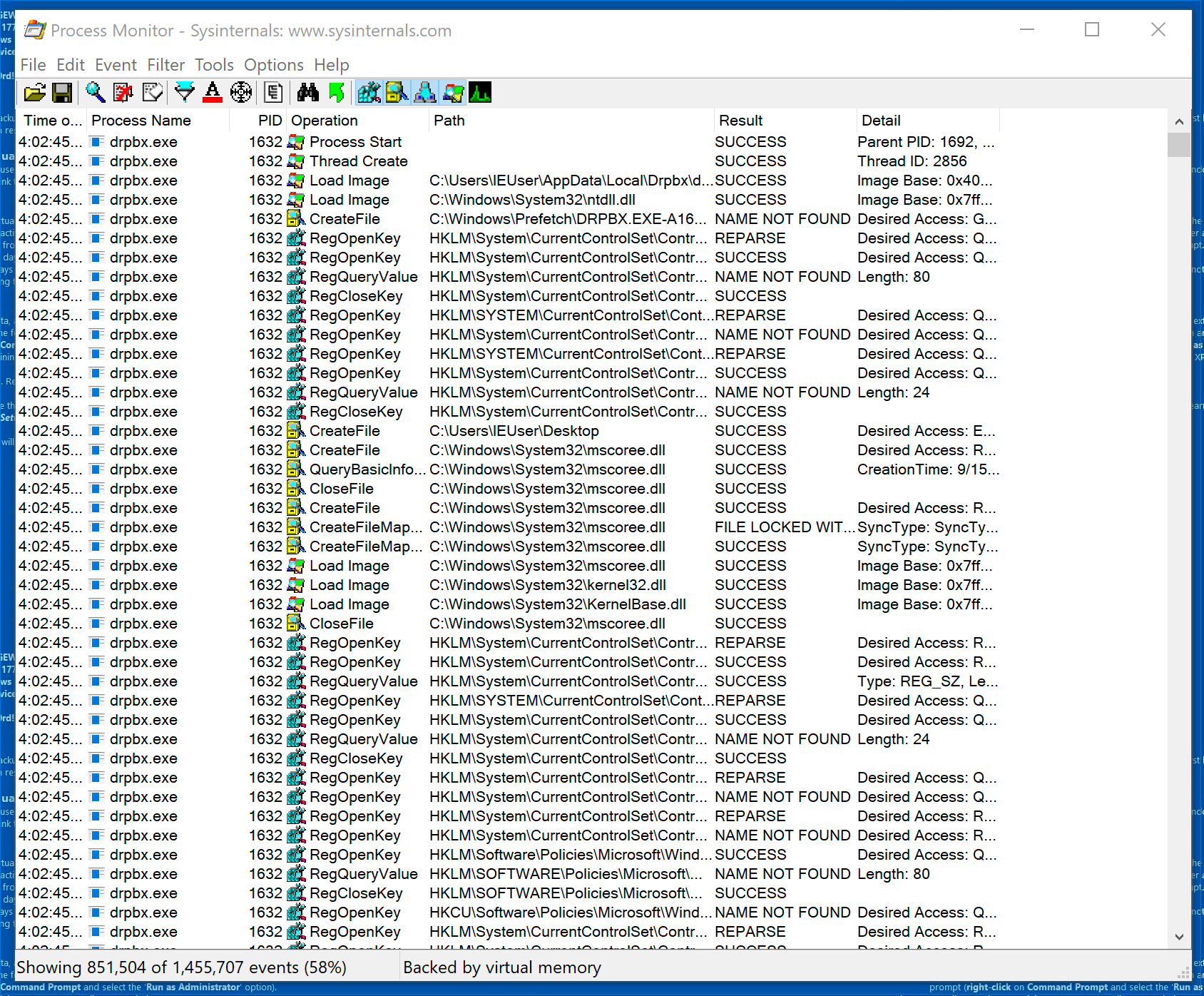Screen dimensions: 1204x996
Task: Select the Process Start event row
Action: click(x=508, y=142)
